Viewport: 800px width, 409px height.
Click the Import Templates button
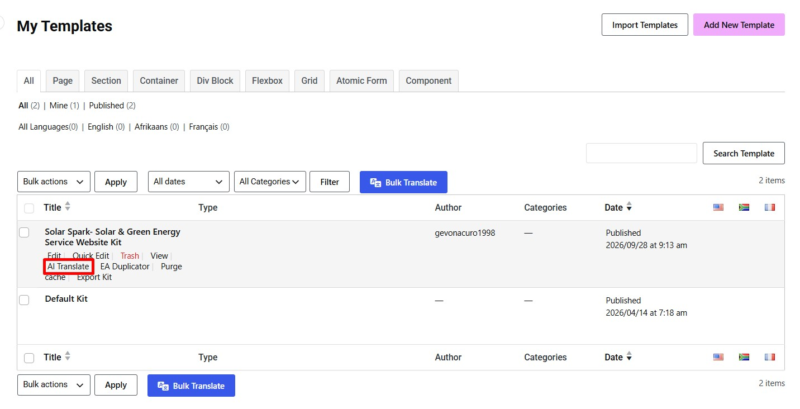[645, 24]
